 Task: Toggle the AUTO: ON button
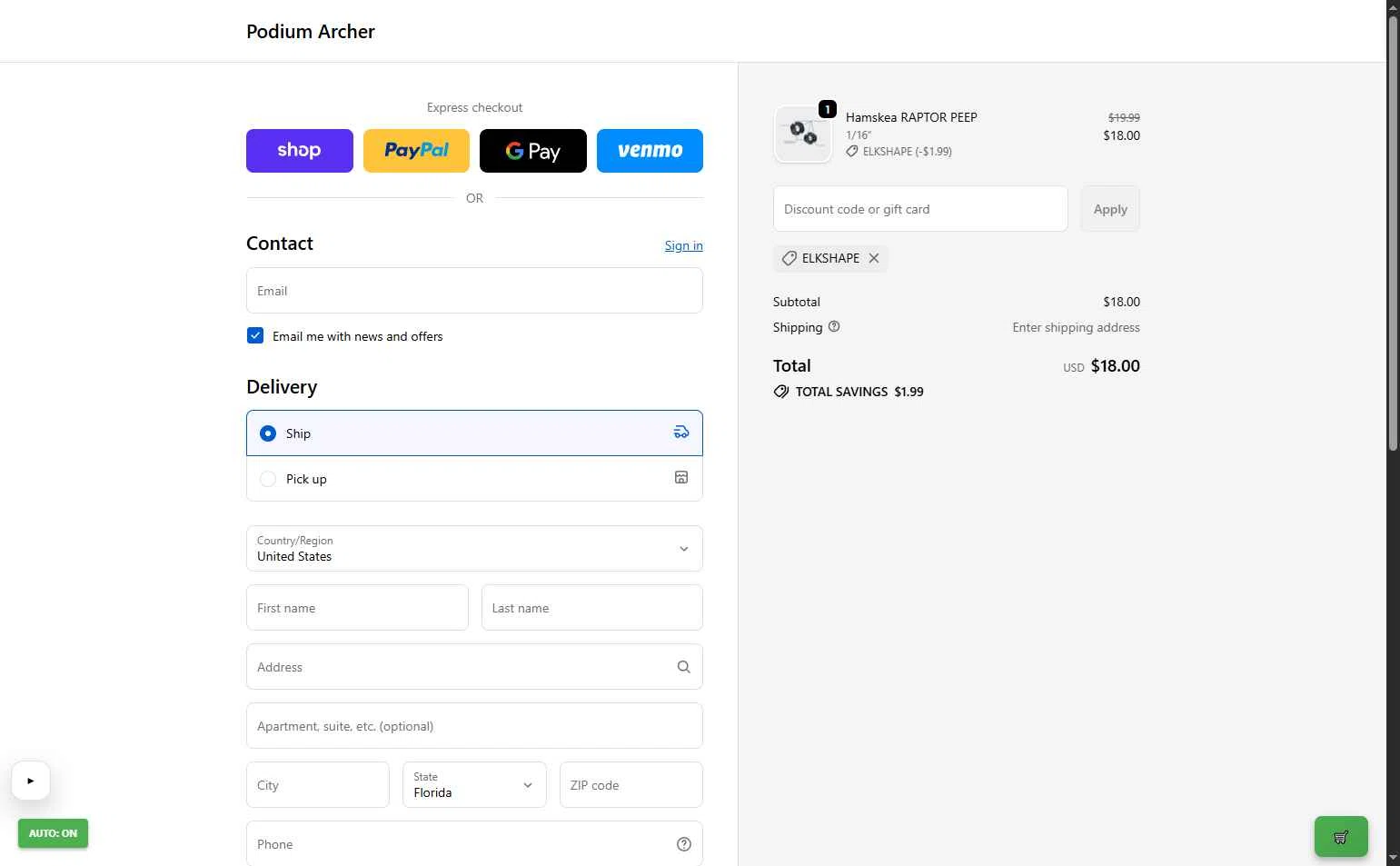click(x=53, y=833)
